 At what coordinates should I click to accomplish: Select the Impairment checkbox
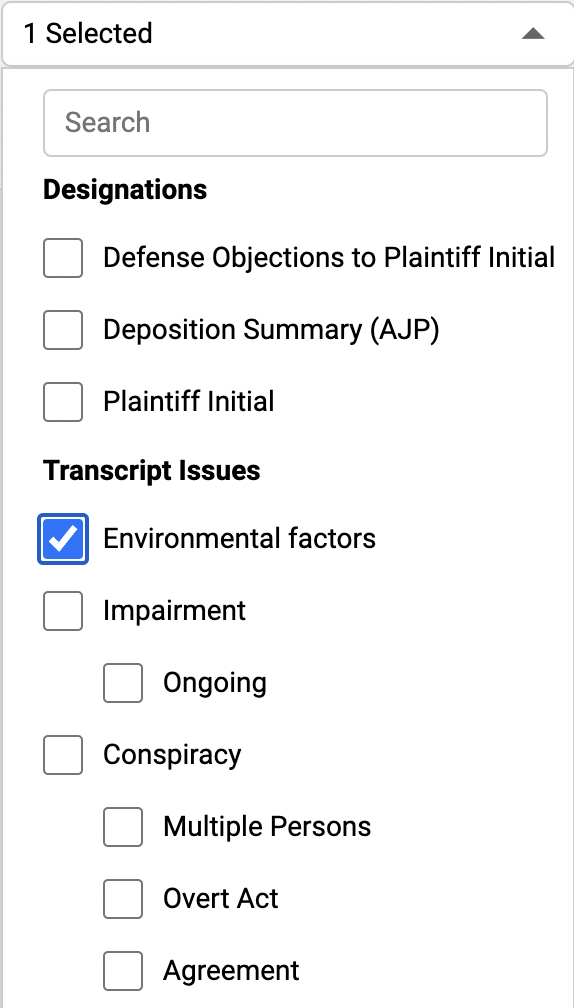pos(63,611)
